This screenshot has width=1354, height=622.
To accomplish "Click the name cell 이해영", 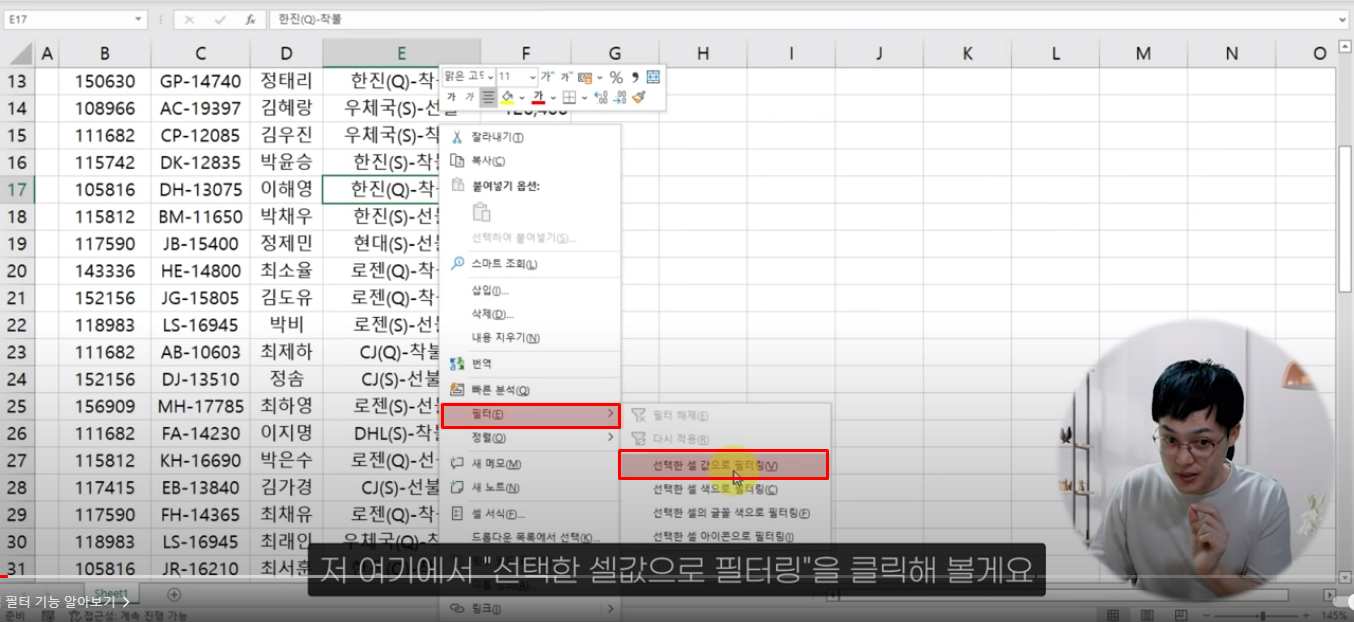I will click(286, 189).
